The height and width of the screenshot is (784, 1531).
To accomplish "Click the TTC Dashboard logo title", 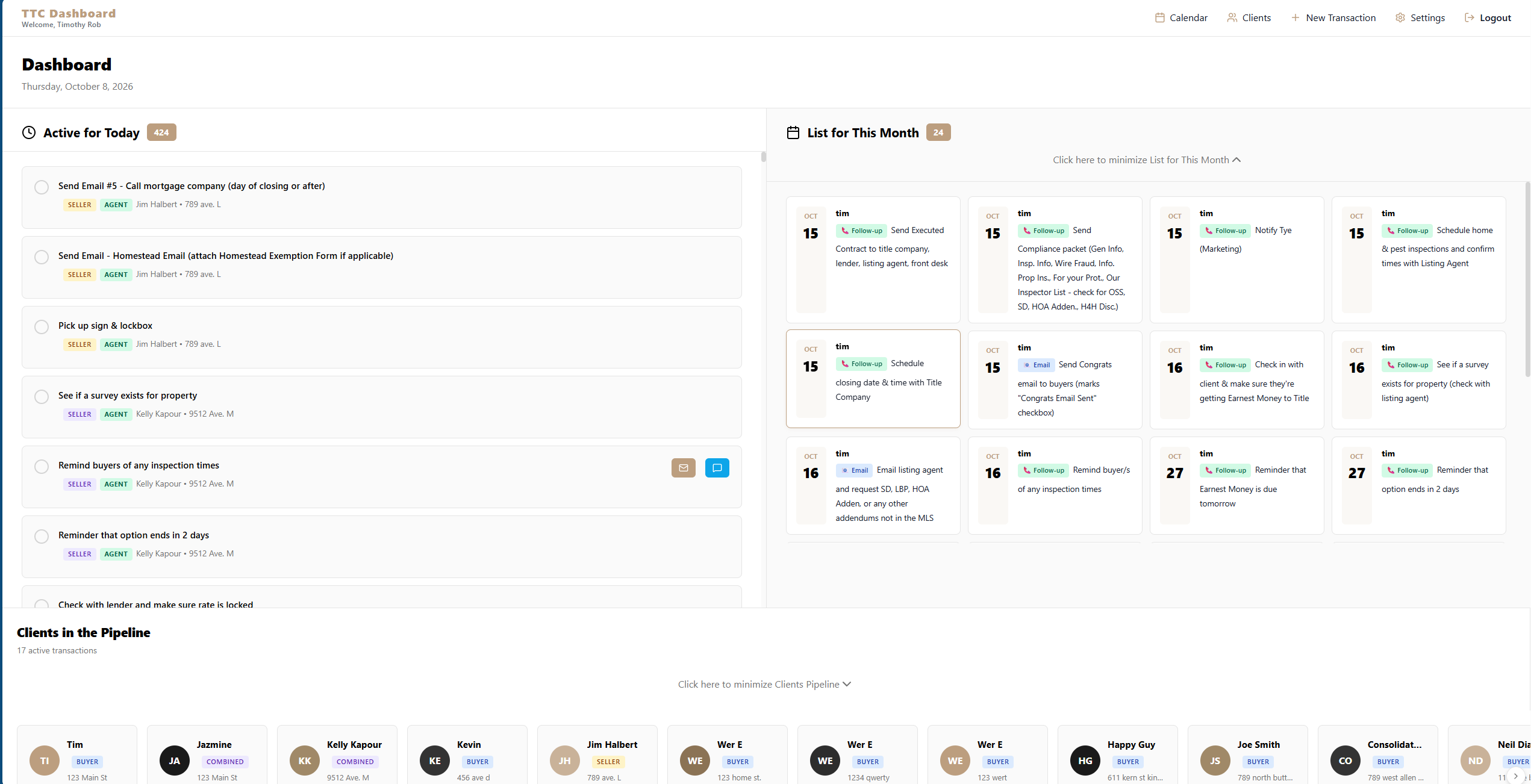I will point(69,13).
